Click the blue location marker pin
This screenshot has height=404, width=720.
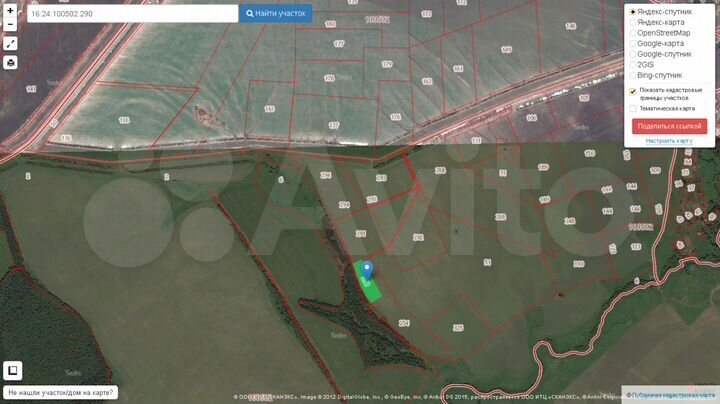(x=367, y=269)
